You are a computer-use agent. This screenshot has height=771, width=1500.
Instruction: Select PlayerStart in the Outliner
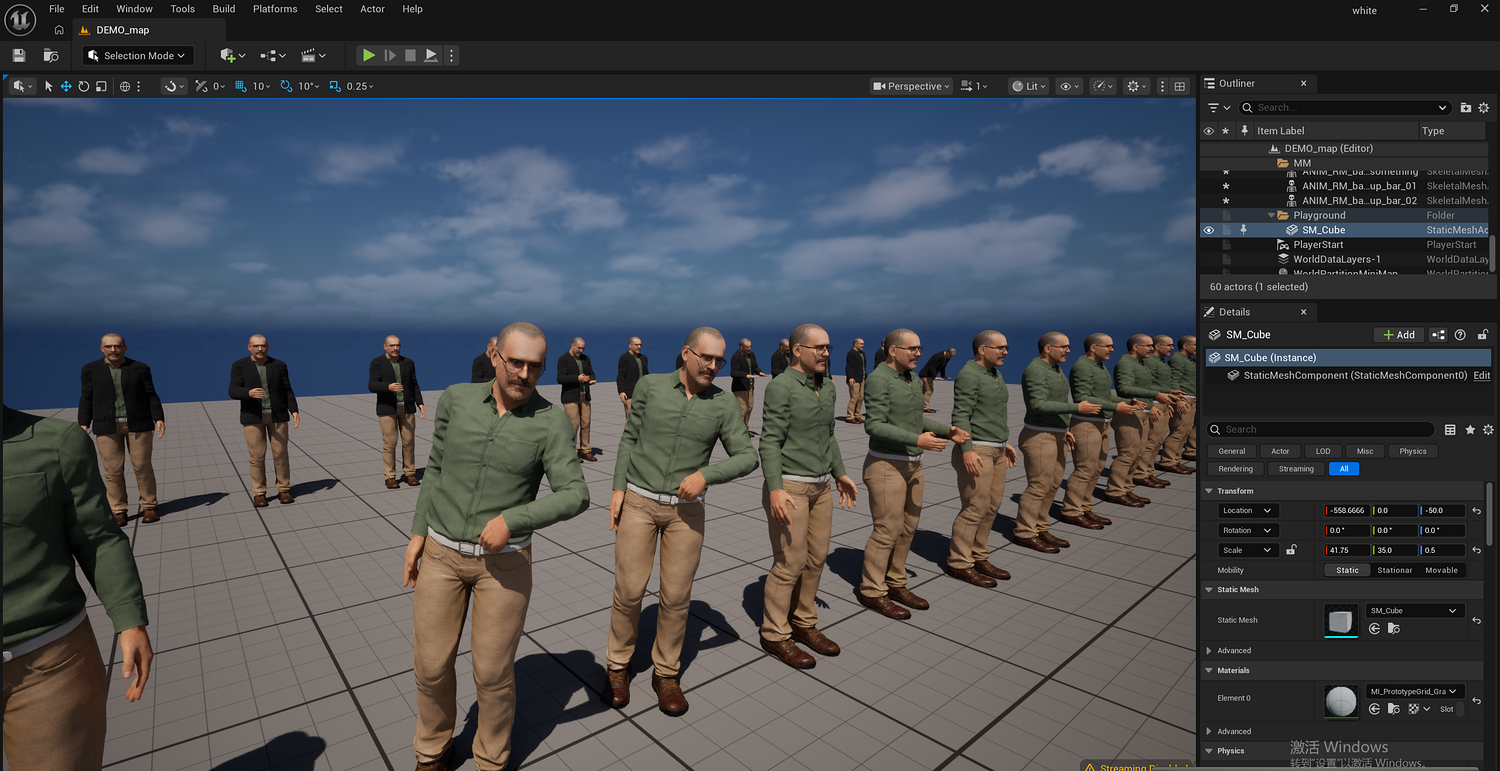pyautogui.click(x=1318, y=245)
